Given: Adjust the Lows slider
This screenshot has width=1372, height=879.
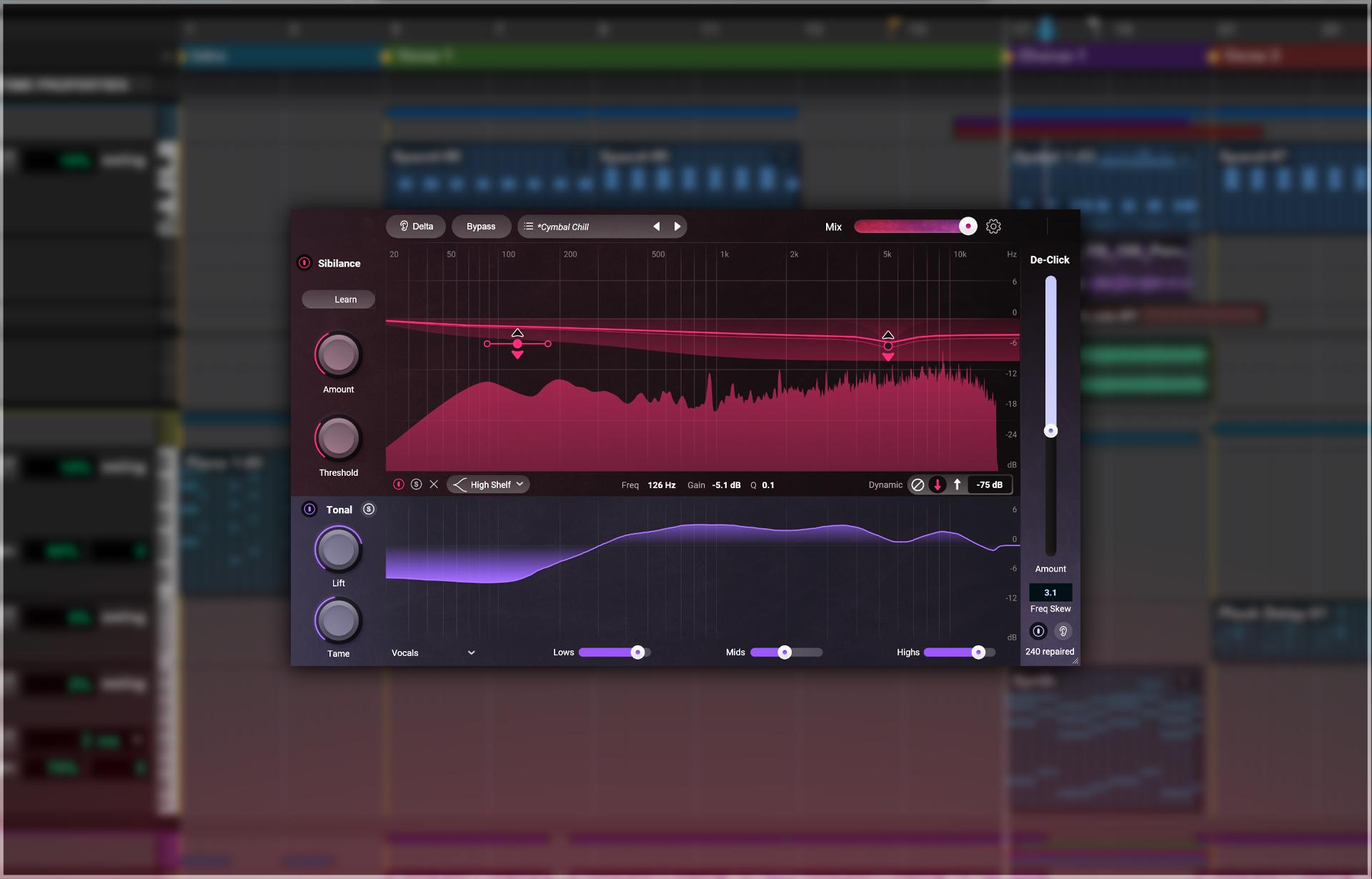Looking at the screenshot, I should [638, 652].
